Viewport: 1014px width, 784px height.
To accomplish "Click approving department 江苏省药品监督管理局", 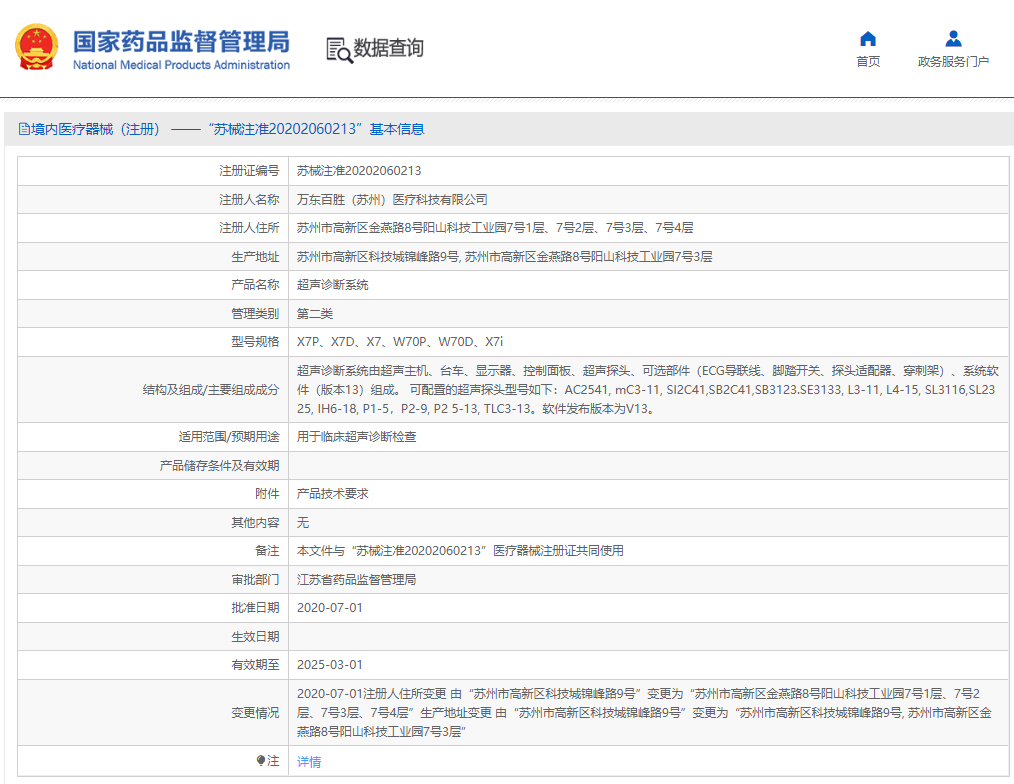I will coord(356,580).
